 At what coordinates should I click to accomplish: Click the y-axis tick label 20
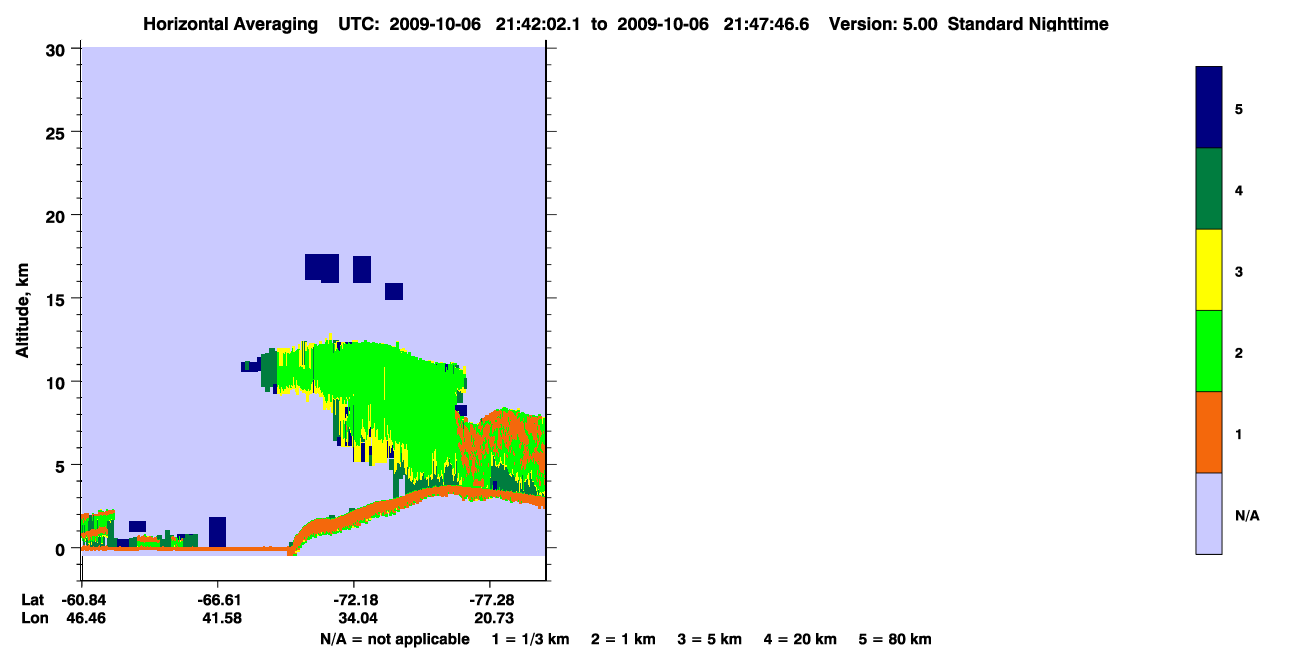(x=58, y=216)
